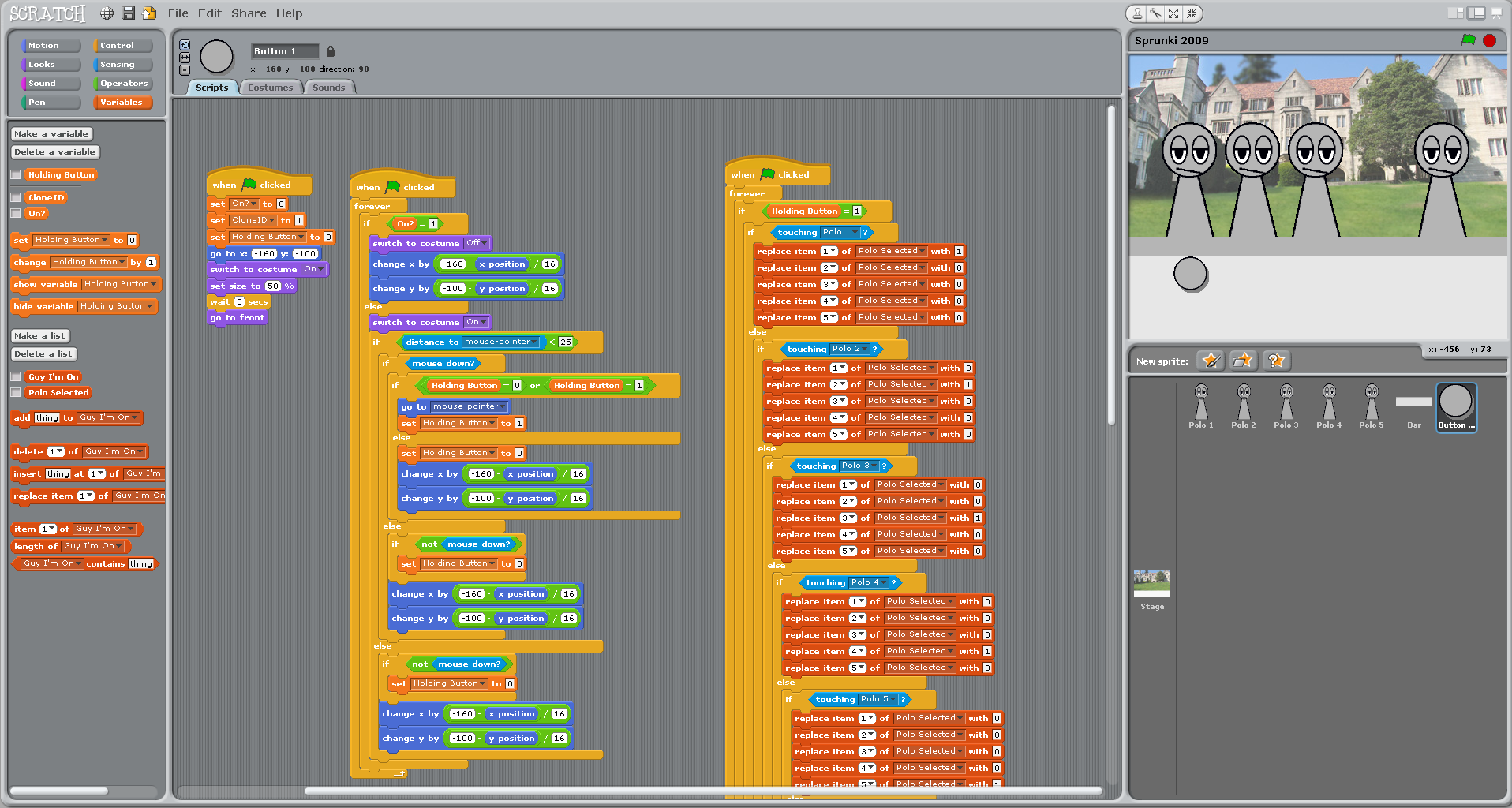This screenshot has height=808, width=1512.
Task: Enable the Polo Selected list checkbox
Action: (x=16, y=393)
